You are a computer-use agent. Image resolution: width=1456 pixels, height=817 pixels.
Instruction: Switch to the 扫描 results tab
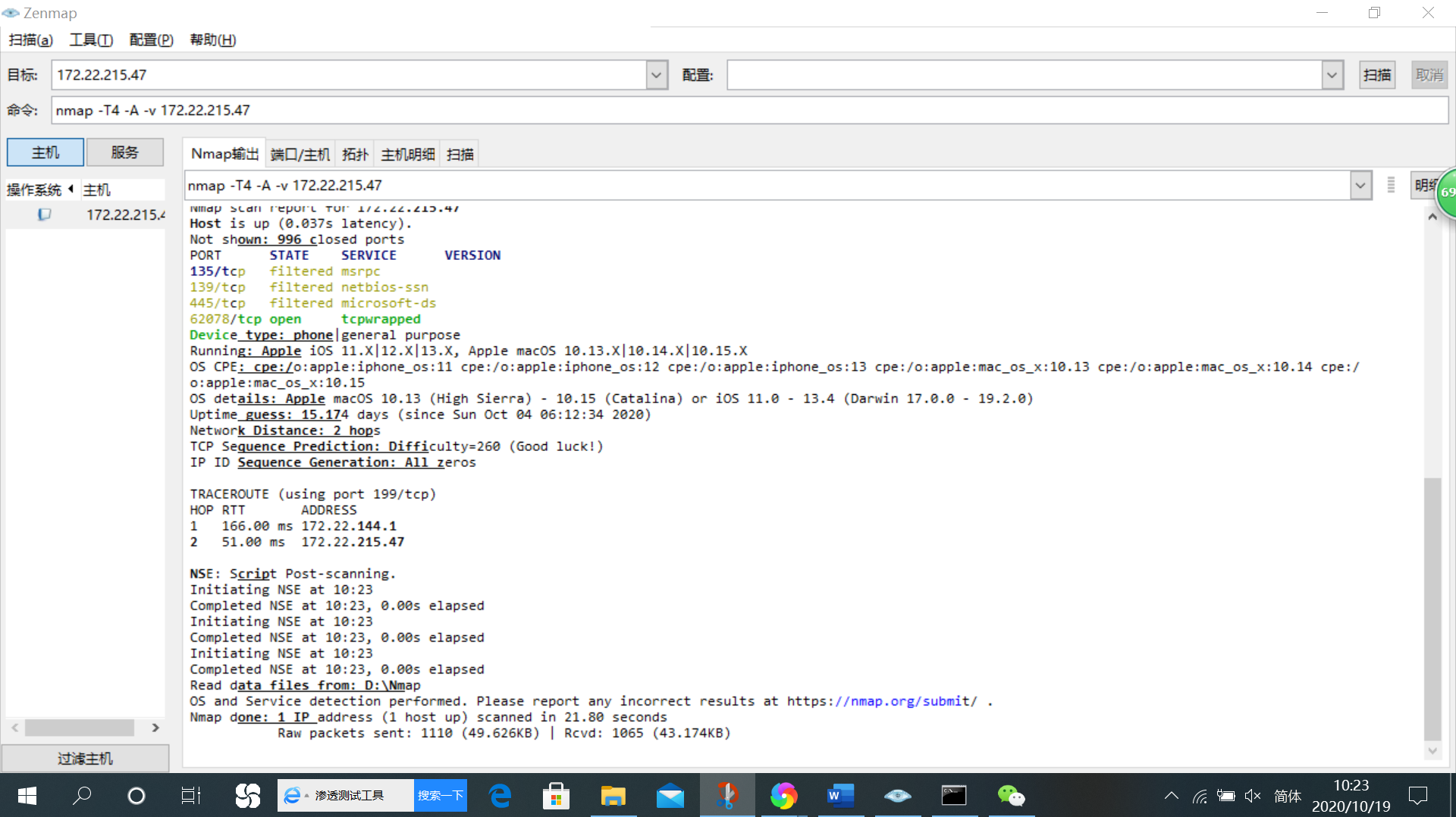pyautogui.click(x=460, y=155)
